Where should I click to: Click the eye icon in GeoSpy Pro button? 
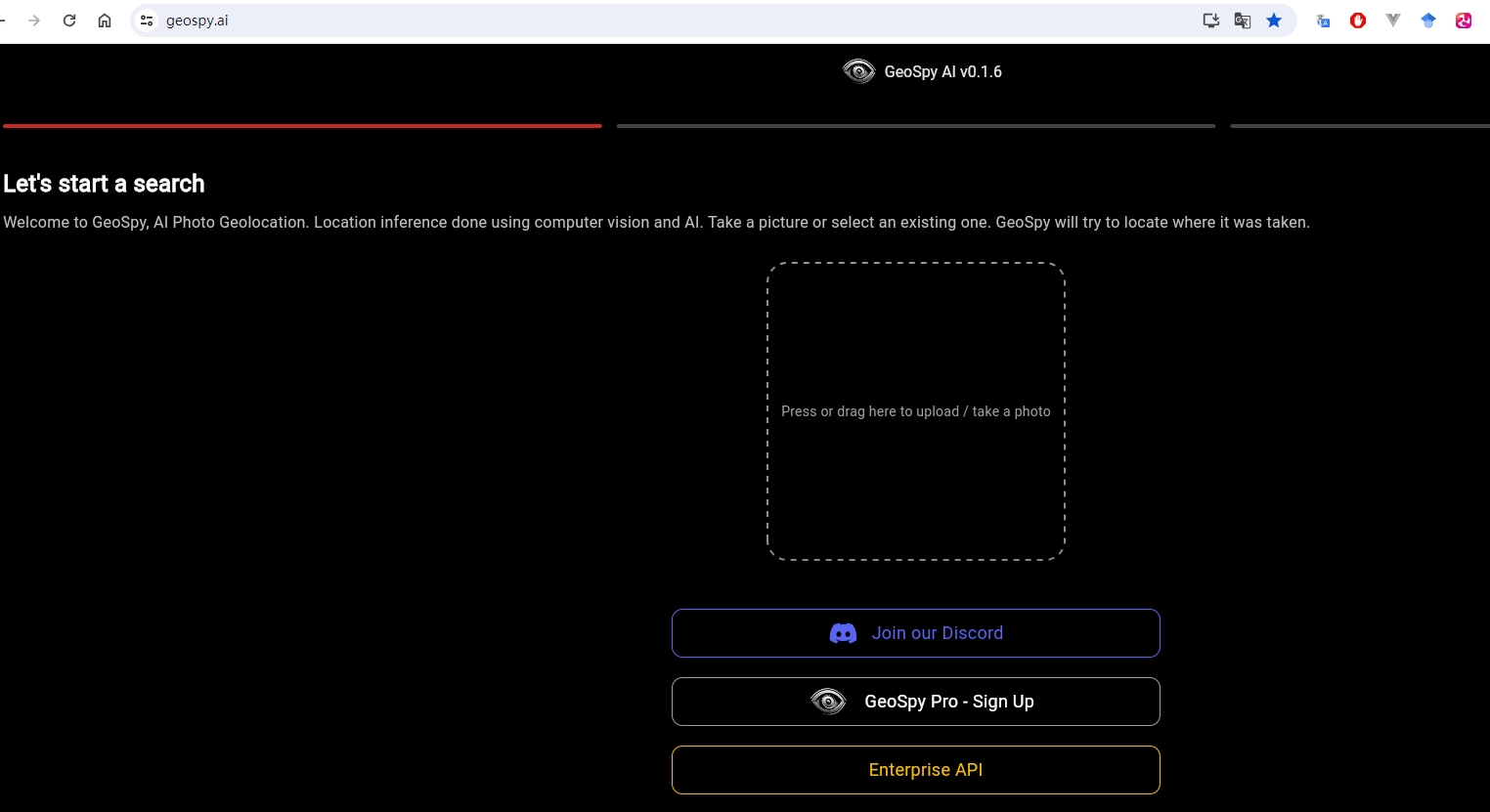pos(828,702)
